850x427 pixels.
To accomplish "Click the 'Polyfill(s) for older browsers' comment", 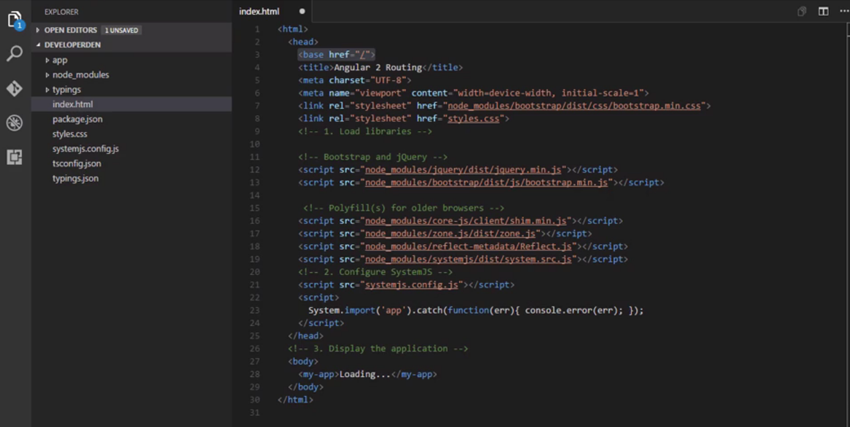I will coord(403,208).
